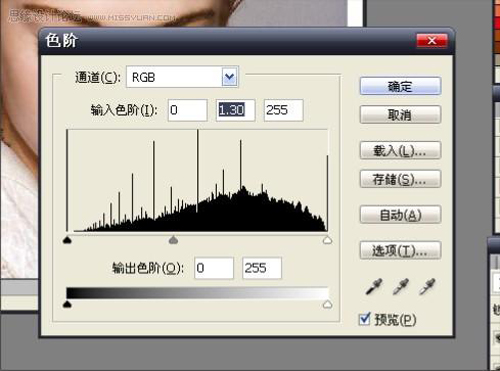Click the 色阶 dialog title bar
This screenshot has height=371, width=500.
[x=247, y=41]
